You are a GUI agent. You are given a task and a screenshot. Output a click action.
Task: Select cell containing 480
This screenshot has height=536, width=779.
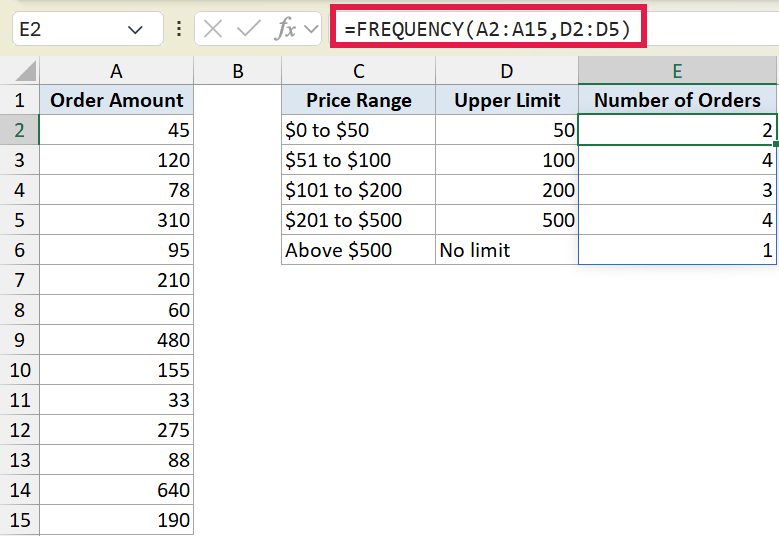pos(116,340)
